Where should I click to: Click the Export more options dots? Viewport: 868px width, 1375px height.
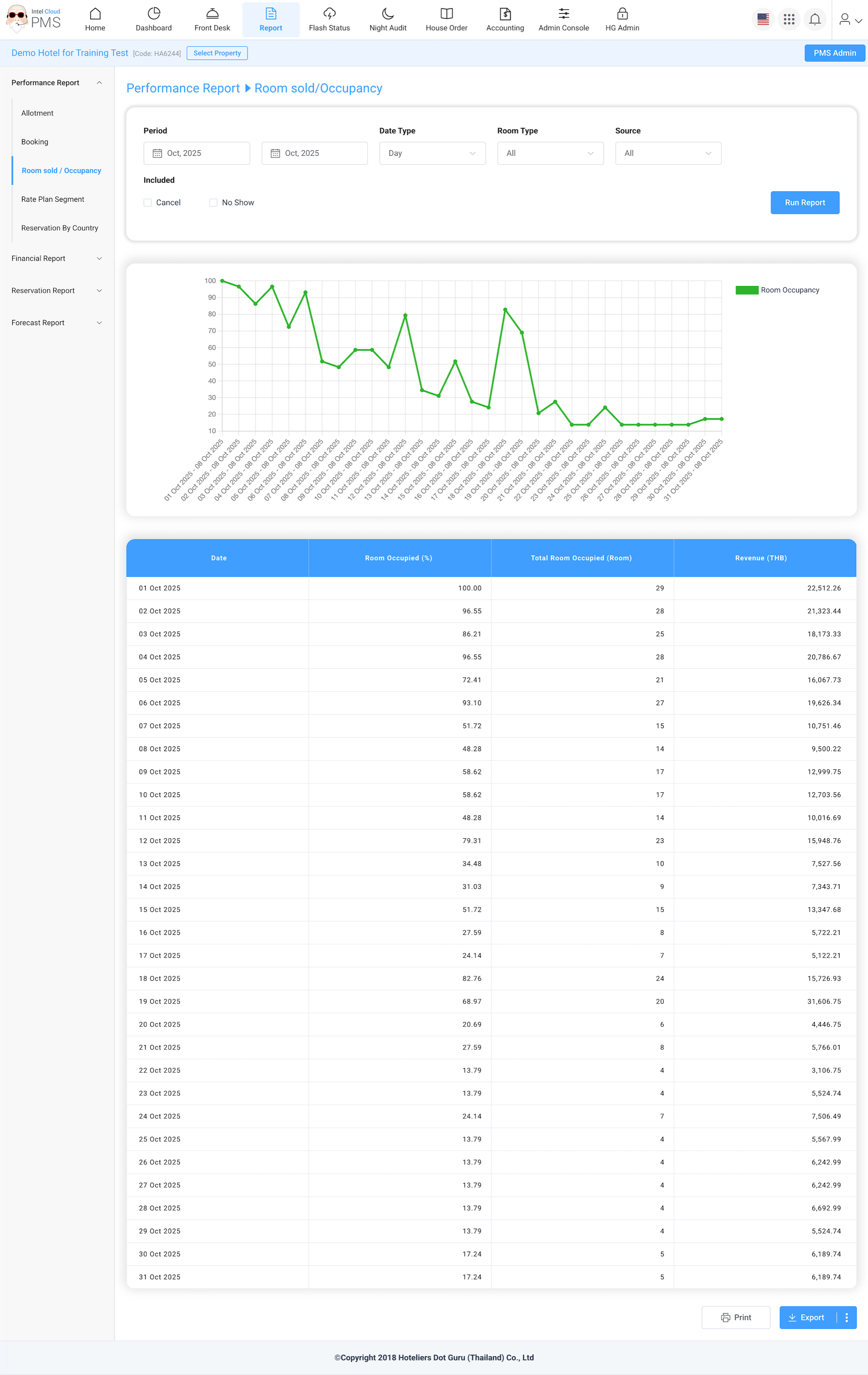coord(846,1317)
